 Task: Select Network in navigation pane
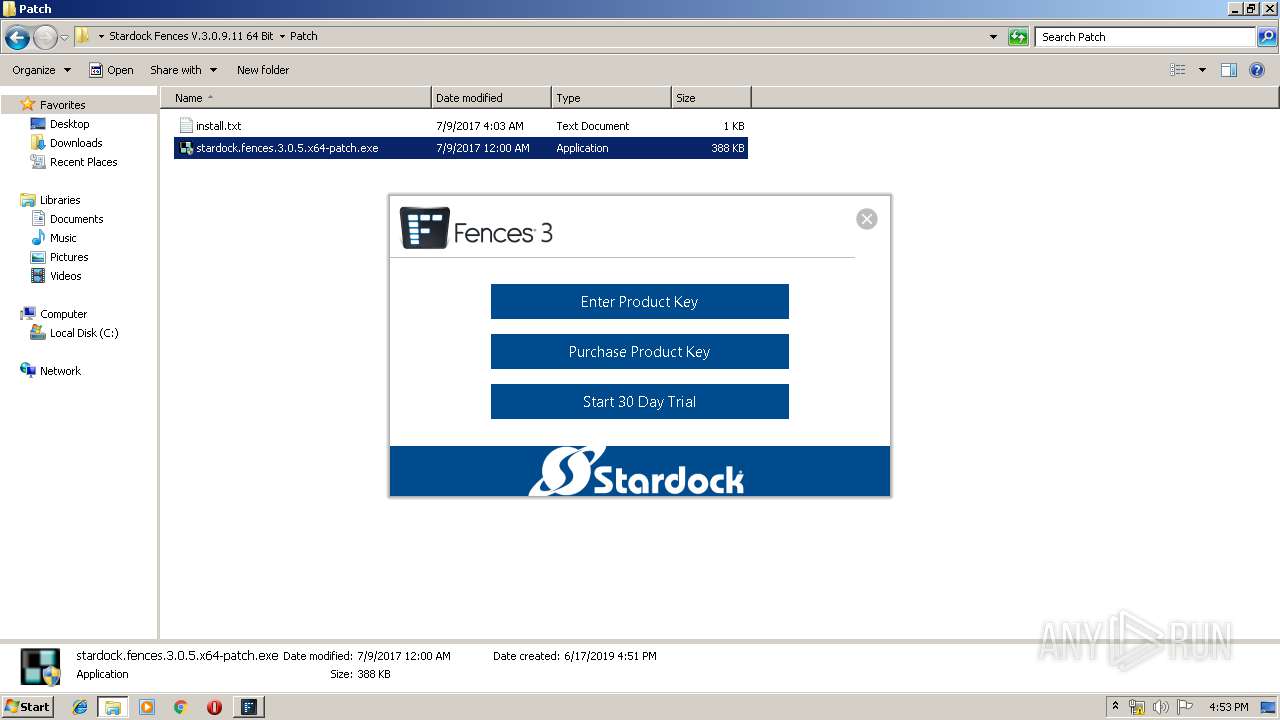(60, 371)
